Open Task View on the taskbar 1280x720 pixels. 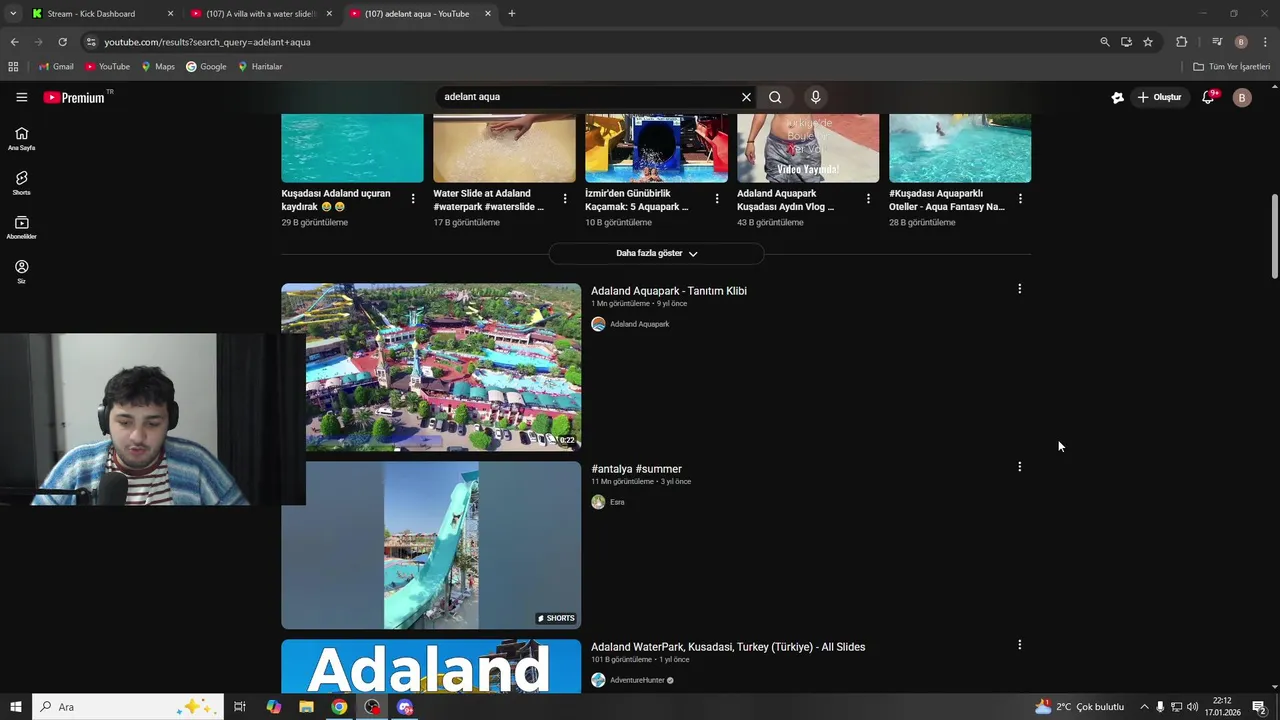(239, 707)
